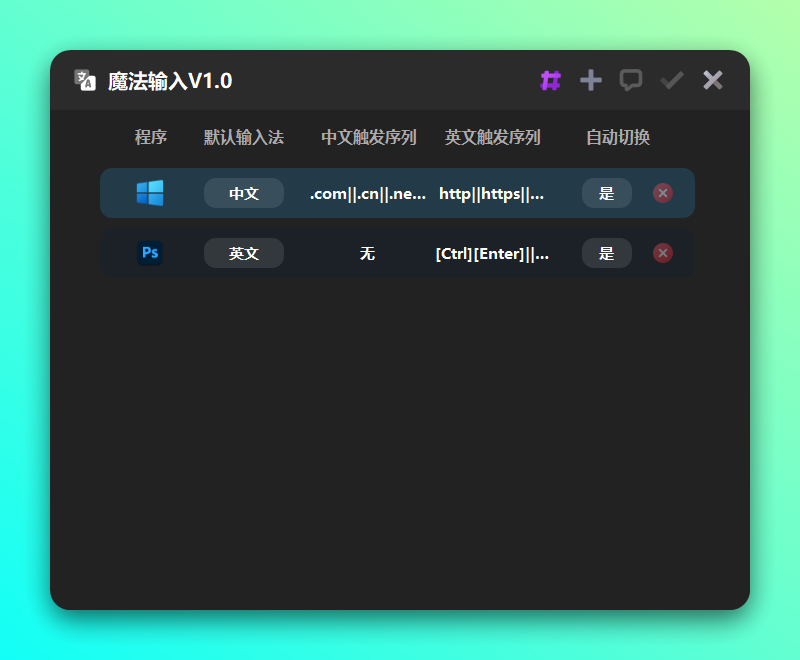Open the speech bubble feedback icon
Screen dimensions: 800x660
tap(631, 81)
